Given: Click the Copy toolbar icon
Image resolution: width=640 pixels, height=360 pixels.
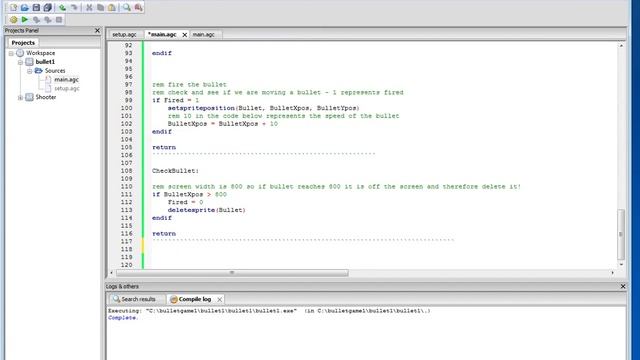Looking at the screenshot, I should tap(100, 7).
